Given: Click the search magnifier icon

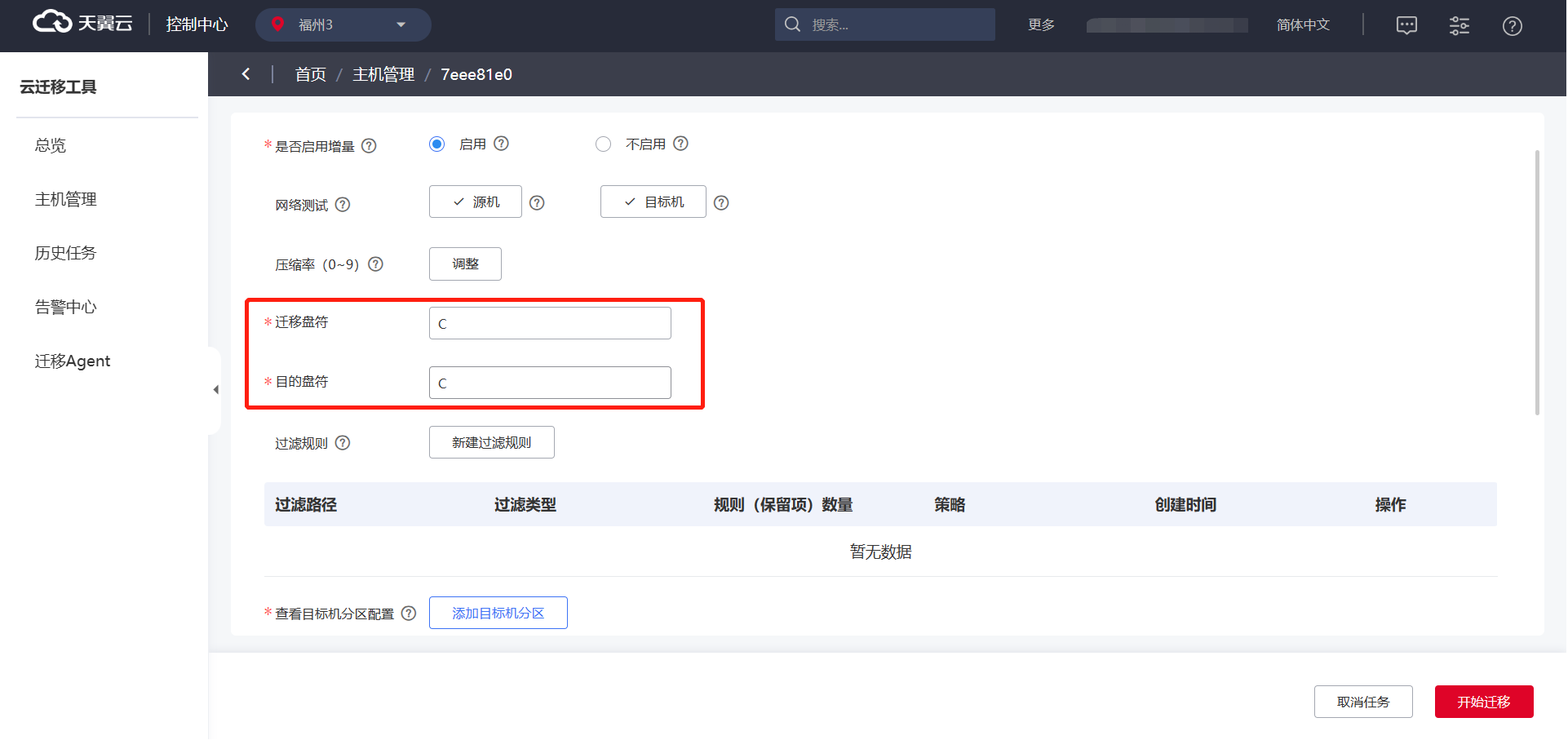Looking at the screenshot, I should click(x=792, y=24).
